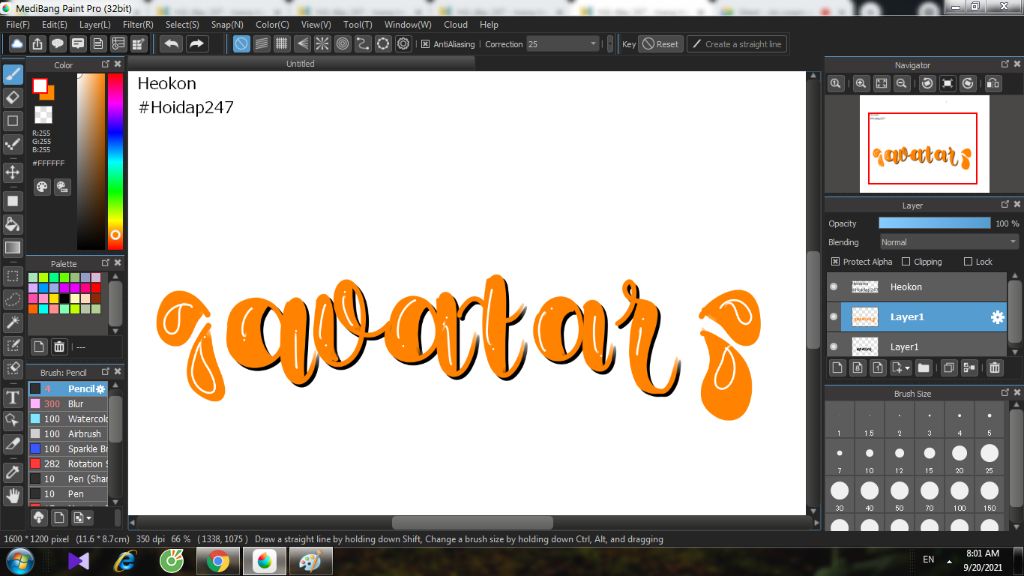Open settings gear of selected Layer1

pos(997,317)
